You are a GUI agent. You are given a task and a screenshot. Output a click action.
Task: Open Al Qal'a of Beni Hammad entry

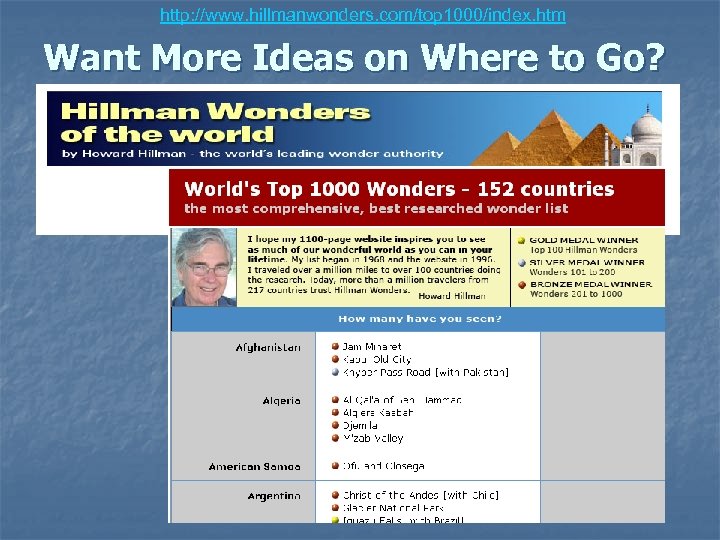pos(402,400)
